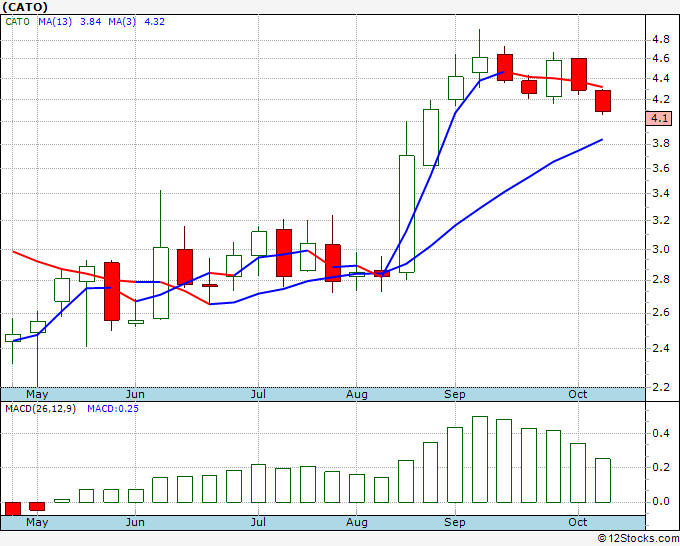This screenshot has height=546, width=680.
Task: Select the MA(3) value 4.32
Action: pyautogui.click(x=154, y=22)
